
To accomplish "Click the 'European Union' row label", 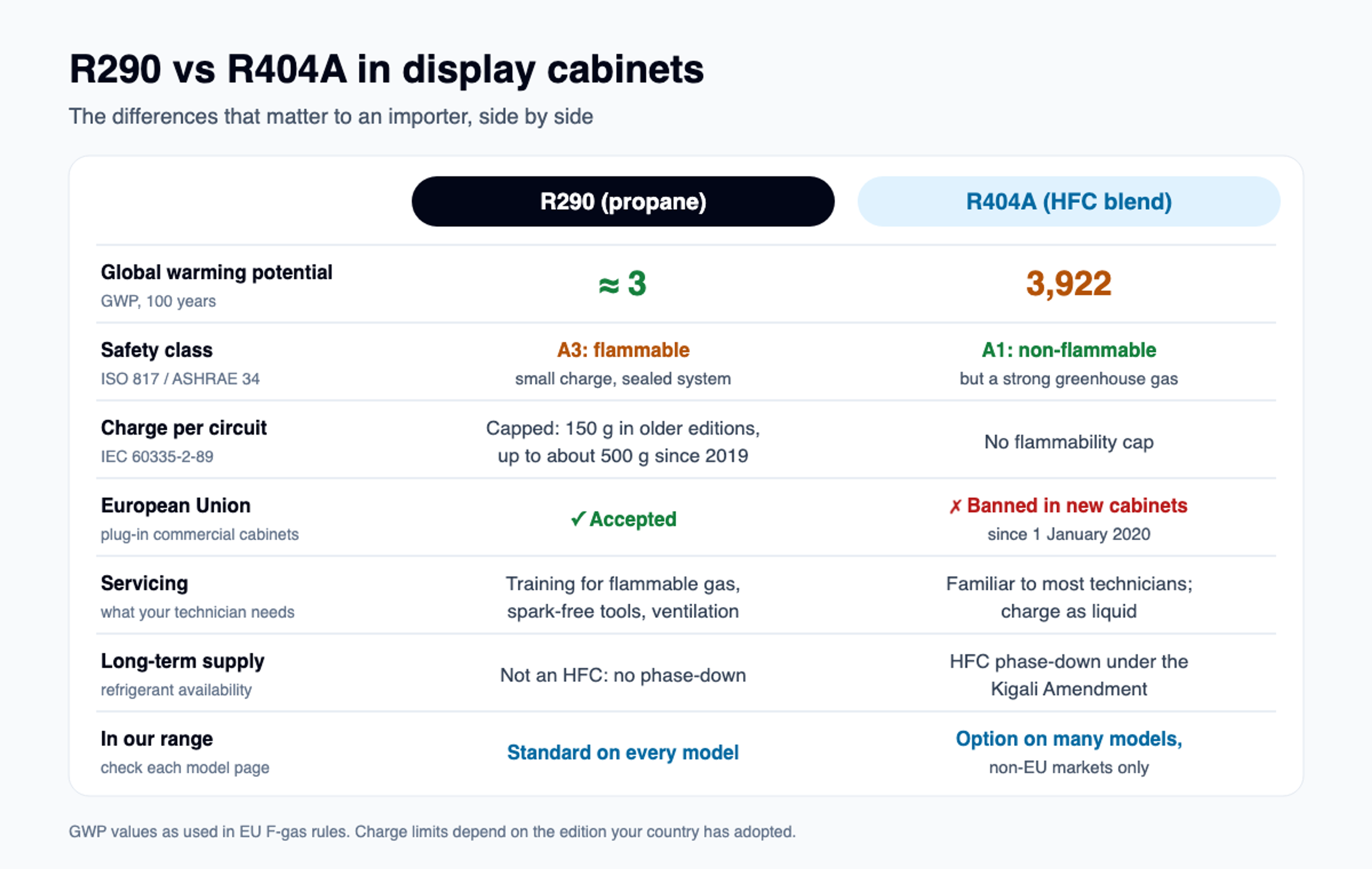I will pyautogui.click(x=175, y=506).
